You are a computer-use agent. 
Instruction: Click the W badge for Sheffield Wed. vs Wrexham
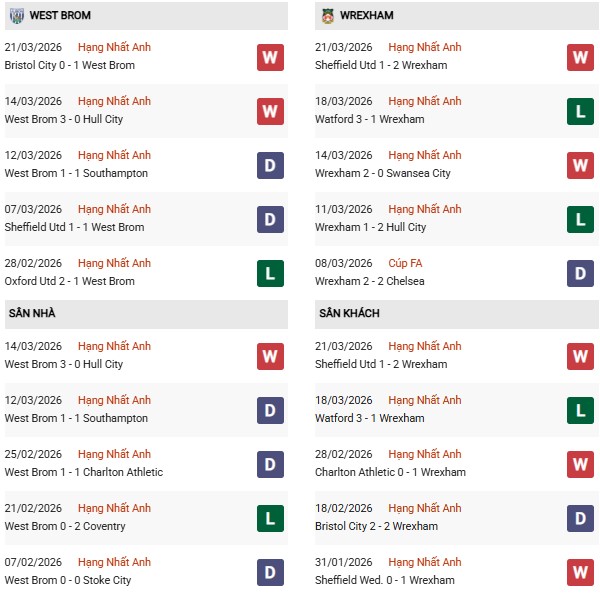(581, 572)
